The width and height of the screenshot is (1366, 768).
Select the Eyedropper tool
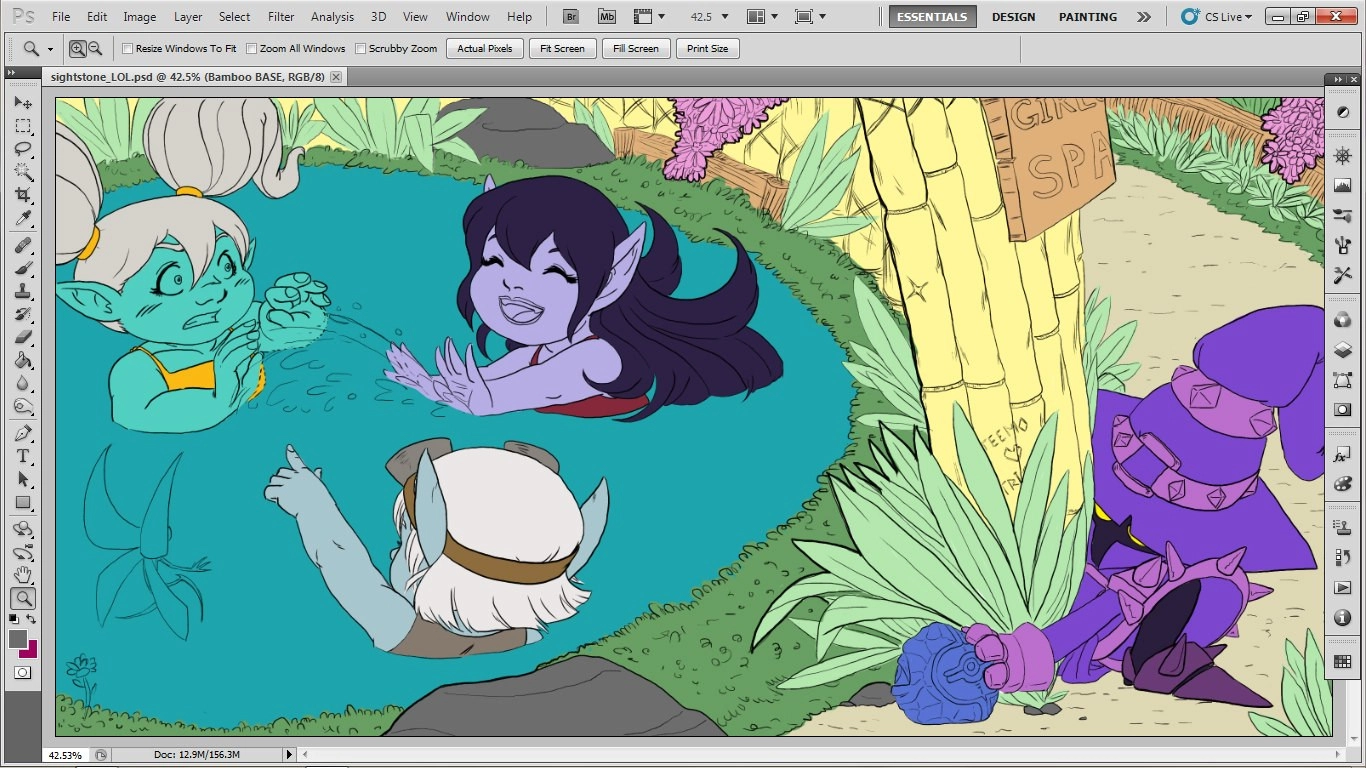pos(22,219)
